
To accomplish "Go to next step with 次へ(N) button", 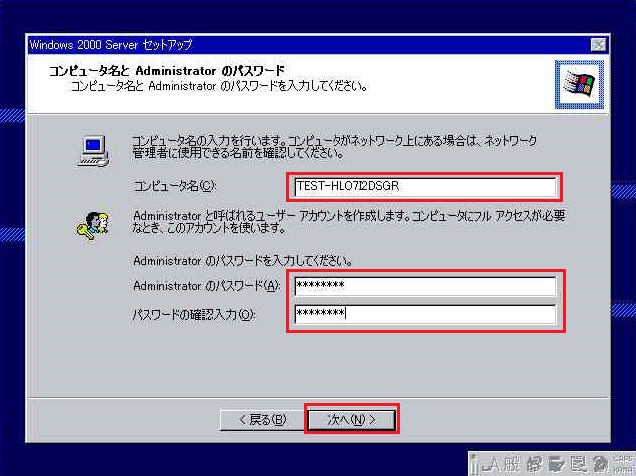I will pos(352,420).
